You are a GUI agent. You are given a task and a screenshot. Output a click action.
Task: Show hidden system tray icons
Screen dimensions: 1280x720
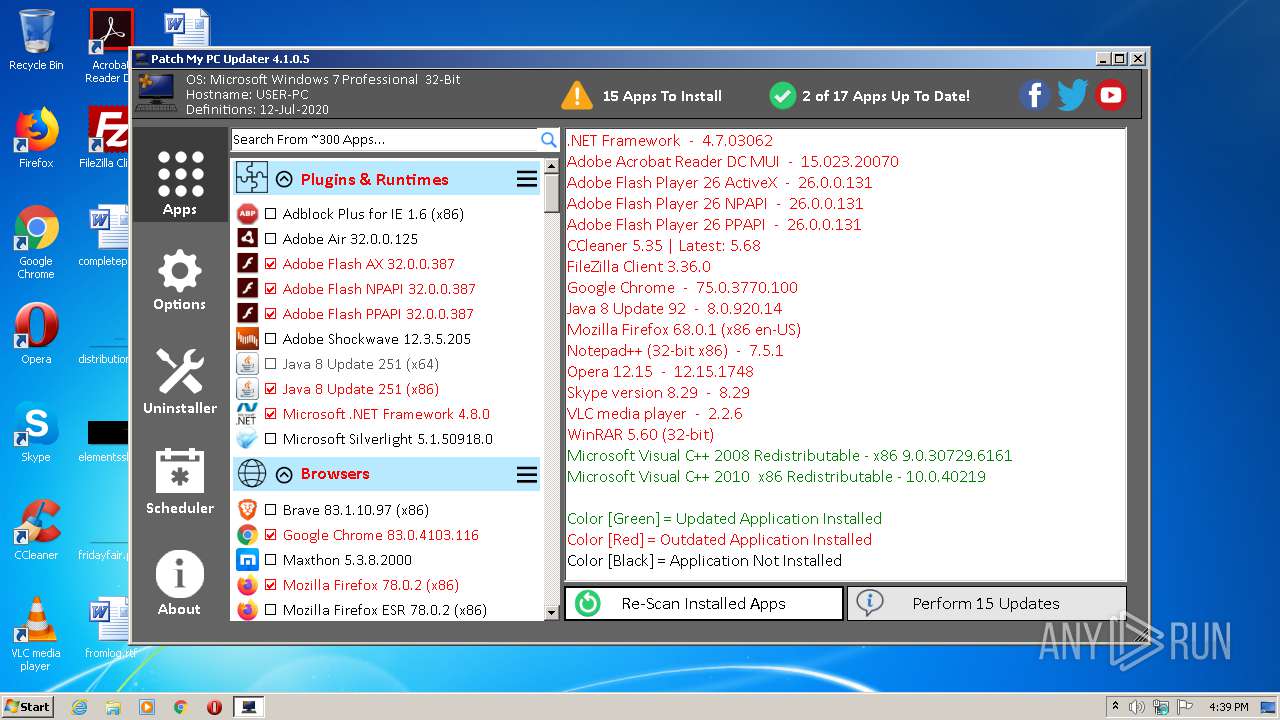pos(1115,707)
